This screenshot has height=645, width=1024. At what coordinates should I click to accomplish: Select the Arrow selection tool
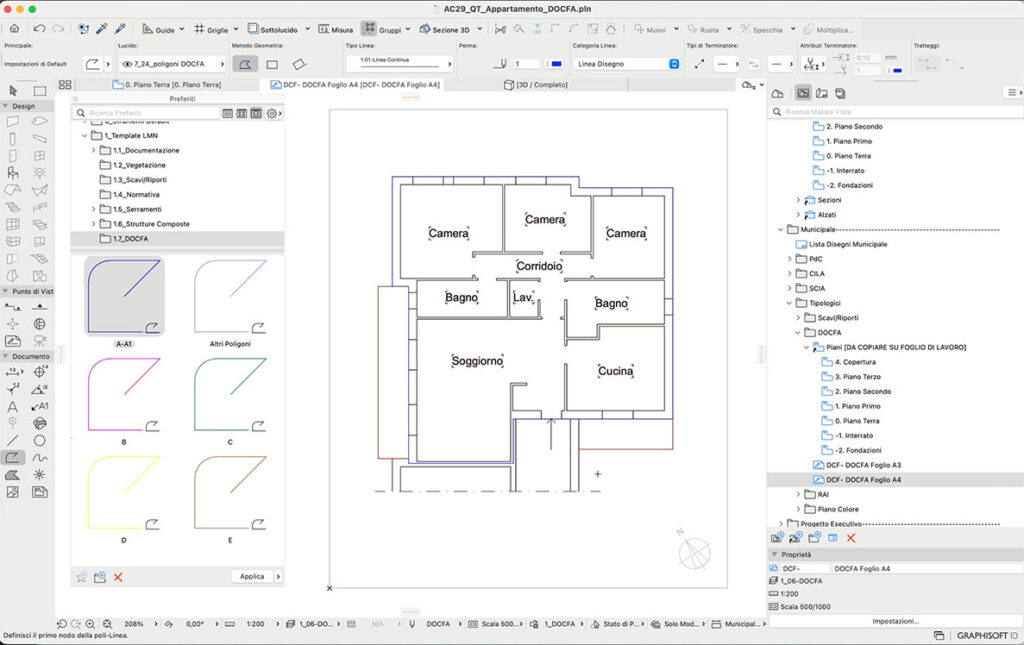[13, 91]
